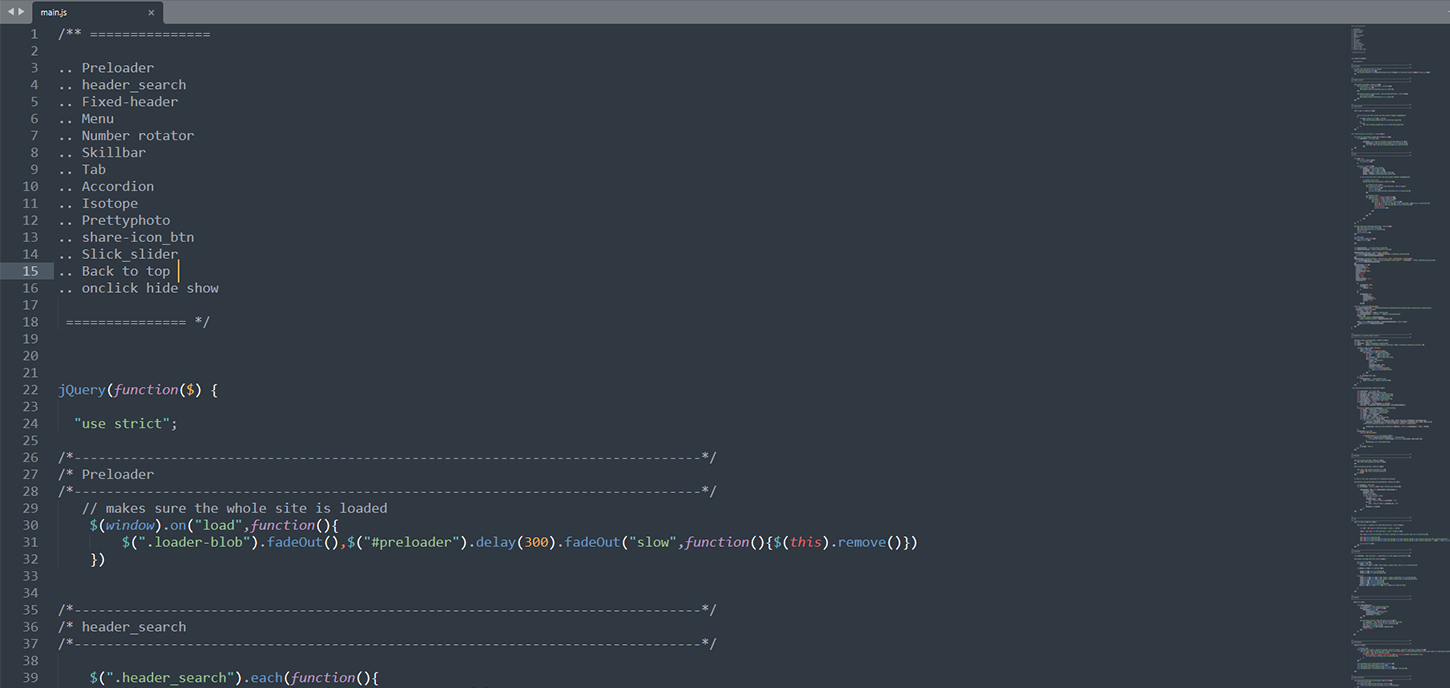Viewport: 1450px width, 688px height.
Task: Select the main.js tab
Action: (x=97, y=12)
